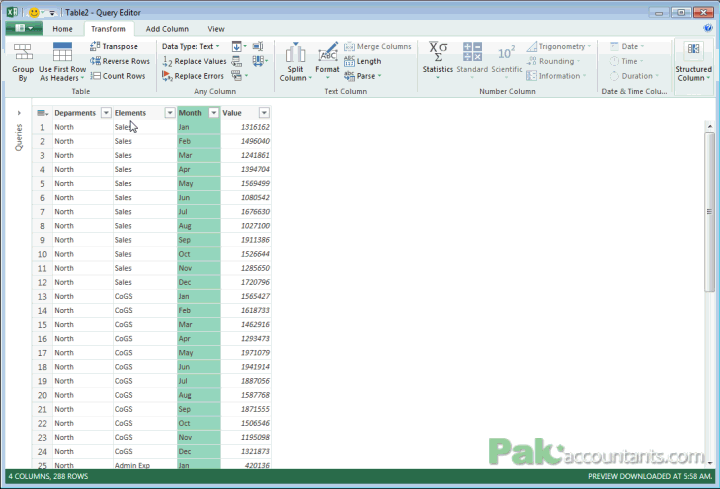Click the Duration command in ribbon
The image size is (720, 489).
coord(634,76)
